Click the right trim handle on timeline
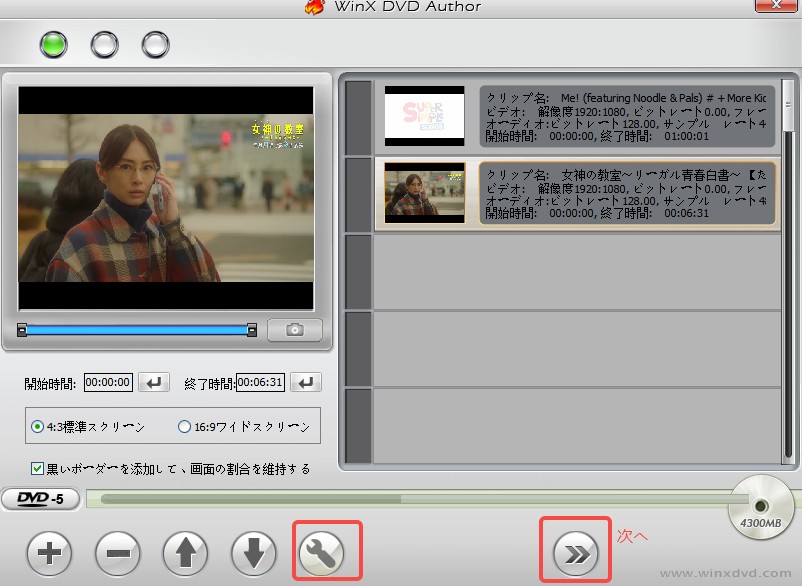Image resolution: width=802 pixels, height=586 pixels. coord(252,330)
